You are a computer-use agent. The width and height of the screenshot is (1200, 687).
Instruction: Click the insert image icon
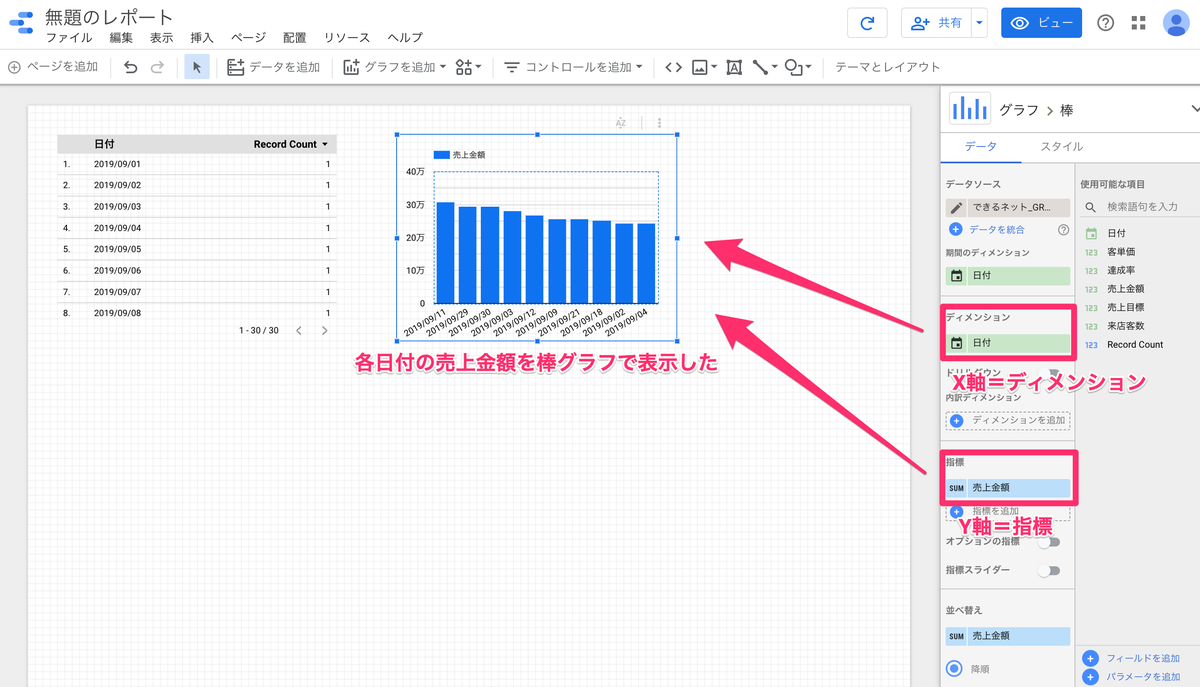click(704, 67)
